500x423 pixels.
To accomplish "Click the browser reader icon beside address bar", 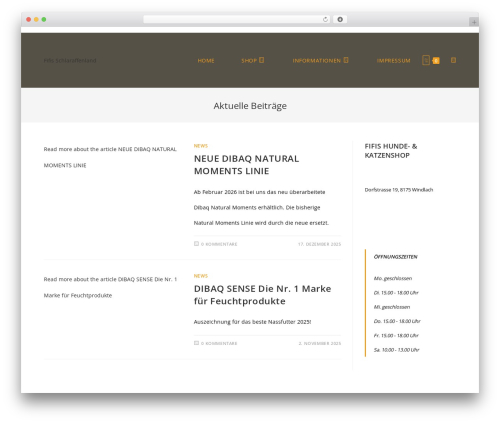I will 340,20.
